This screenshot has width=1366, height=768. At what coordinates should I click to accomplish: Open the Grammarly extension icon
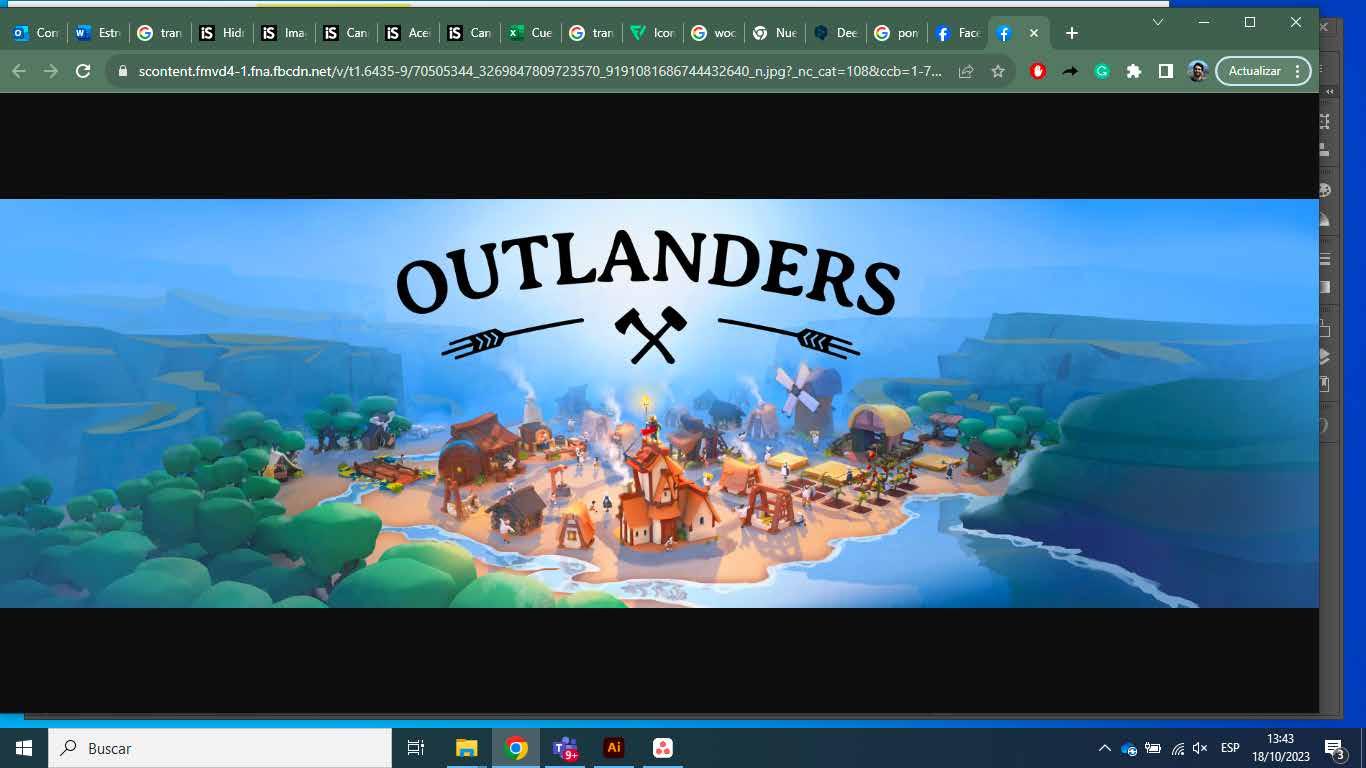(1102, 71)
